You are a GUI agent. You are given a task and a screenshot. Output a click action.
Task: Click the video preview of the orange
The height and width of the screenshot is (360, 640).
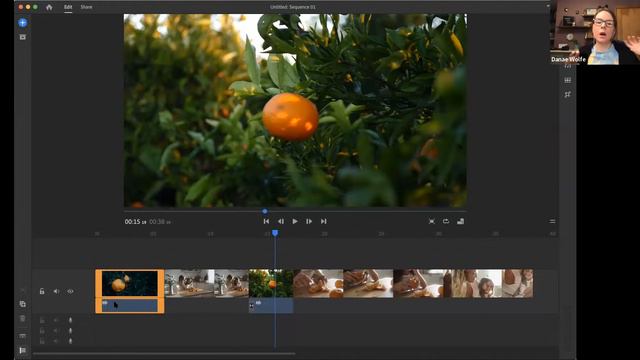pos(295,111)
